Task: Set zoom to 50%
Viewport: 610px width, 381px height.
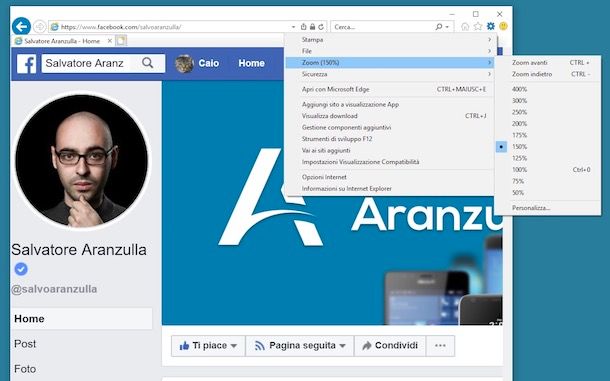Action: (x=548, y=193)
